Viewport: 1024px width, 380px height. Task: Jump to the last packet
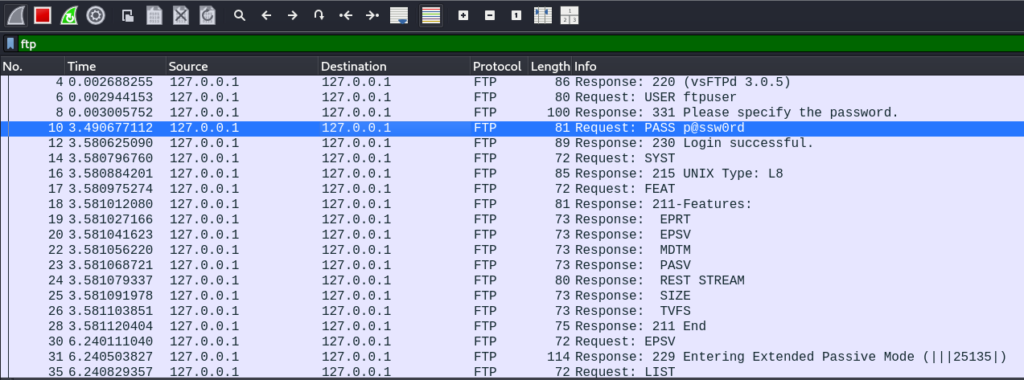point(372,15)
